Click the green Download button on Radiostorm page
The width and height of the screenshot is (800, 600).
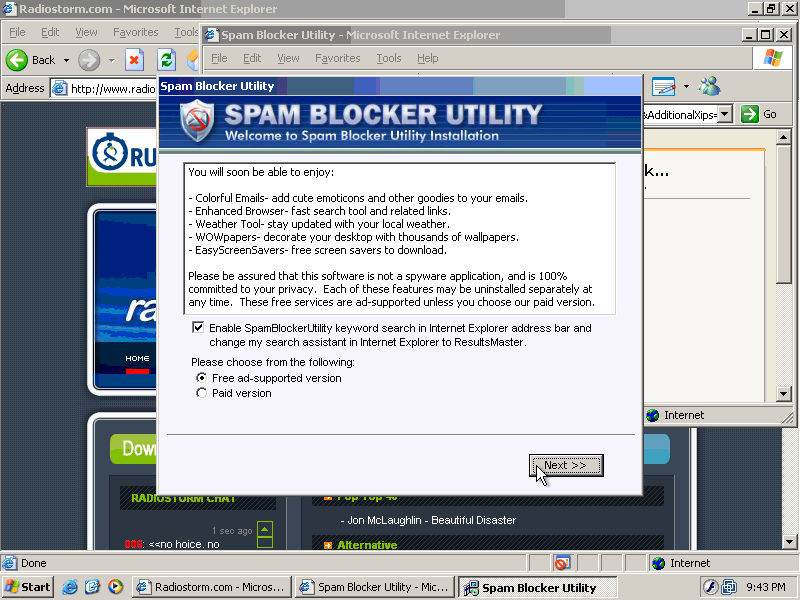(134, 448)
